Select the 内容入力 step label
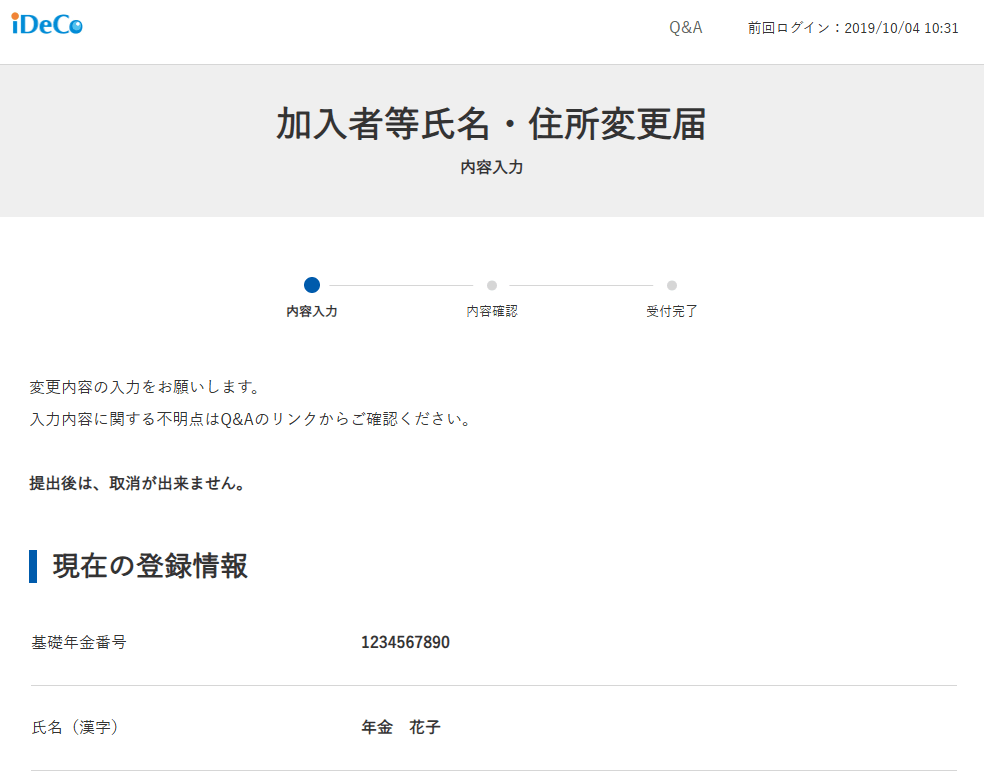984x783 pixels. click(312, 311)
